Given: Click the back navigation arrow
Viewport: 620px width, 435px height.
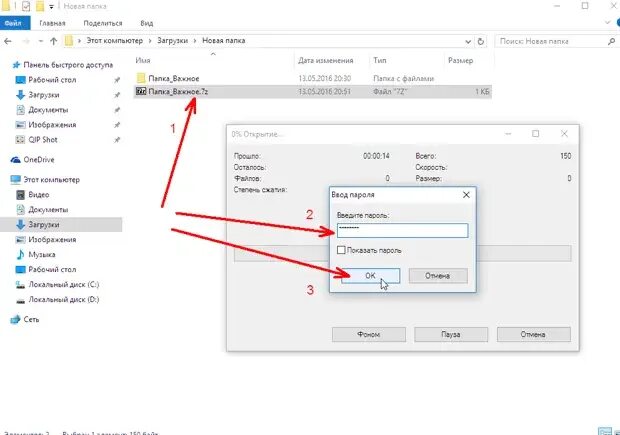Looking at the screenshot, I should click(x=8, y=41).
